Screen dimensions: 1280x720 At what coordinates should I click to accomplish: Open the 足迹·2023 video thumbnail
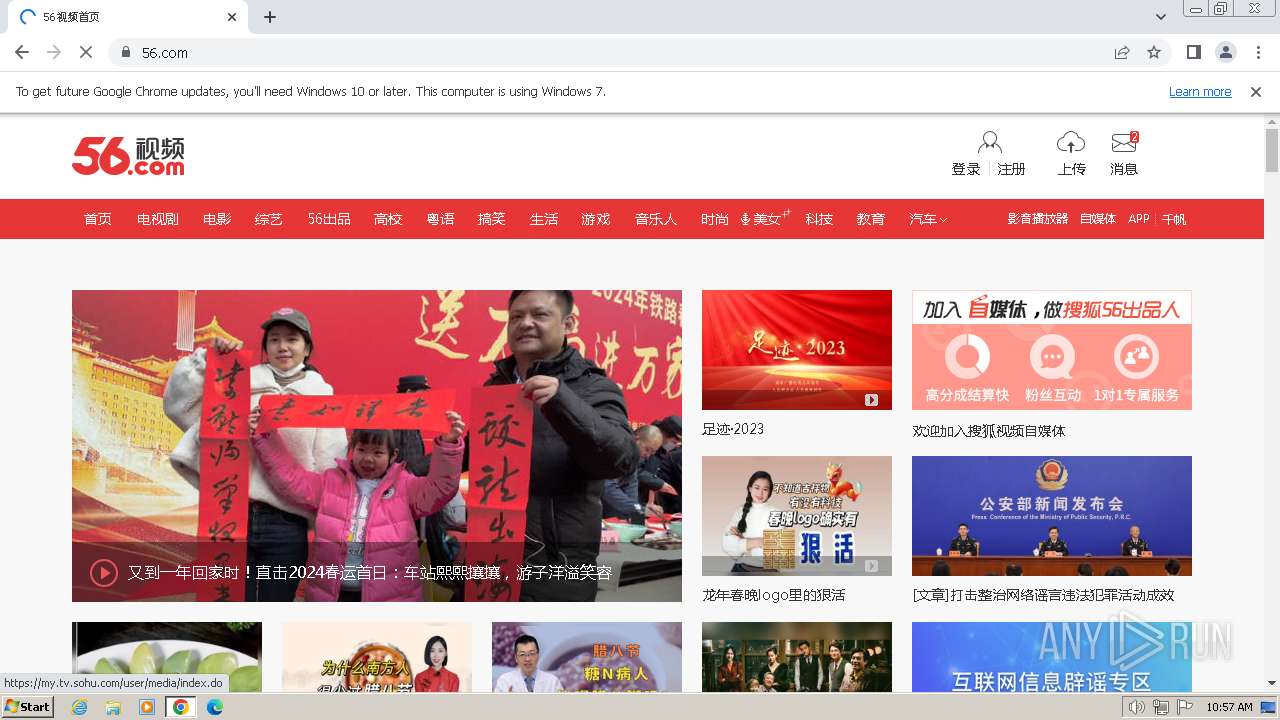click(797, 350)
